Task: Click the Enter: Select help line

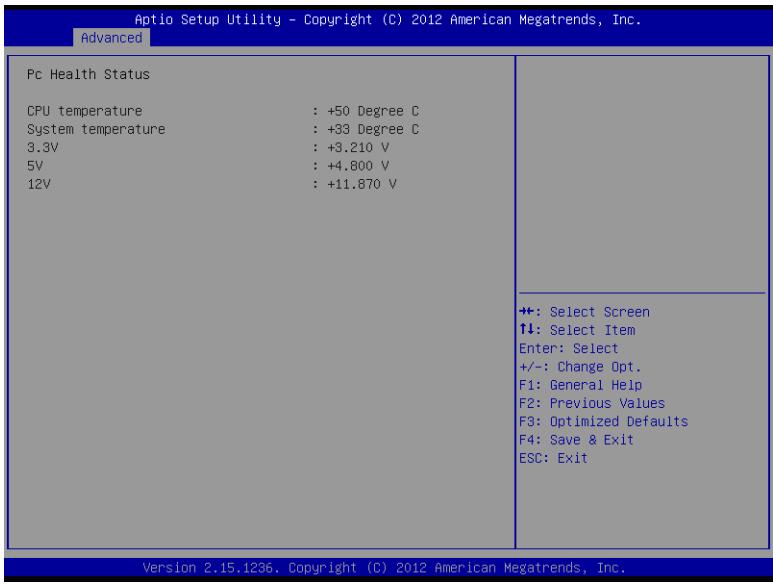Action: (x=568, y=348)
